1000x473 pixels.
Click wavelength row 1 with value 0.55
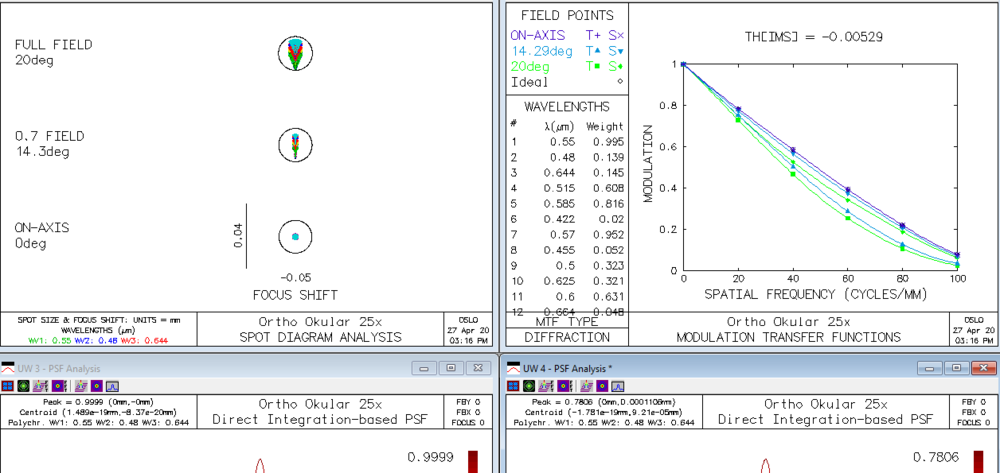[567, 142]
